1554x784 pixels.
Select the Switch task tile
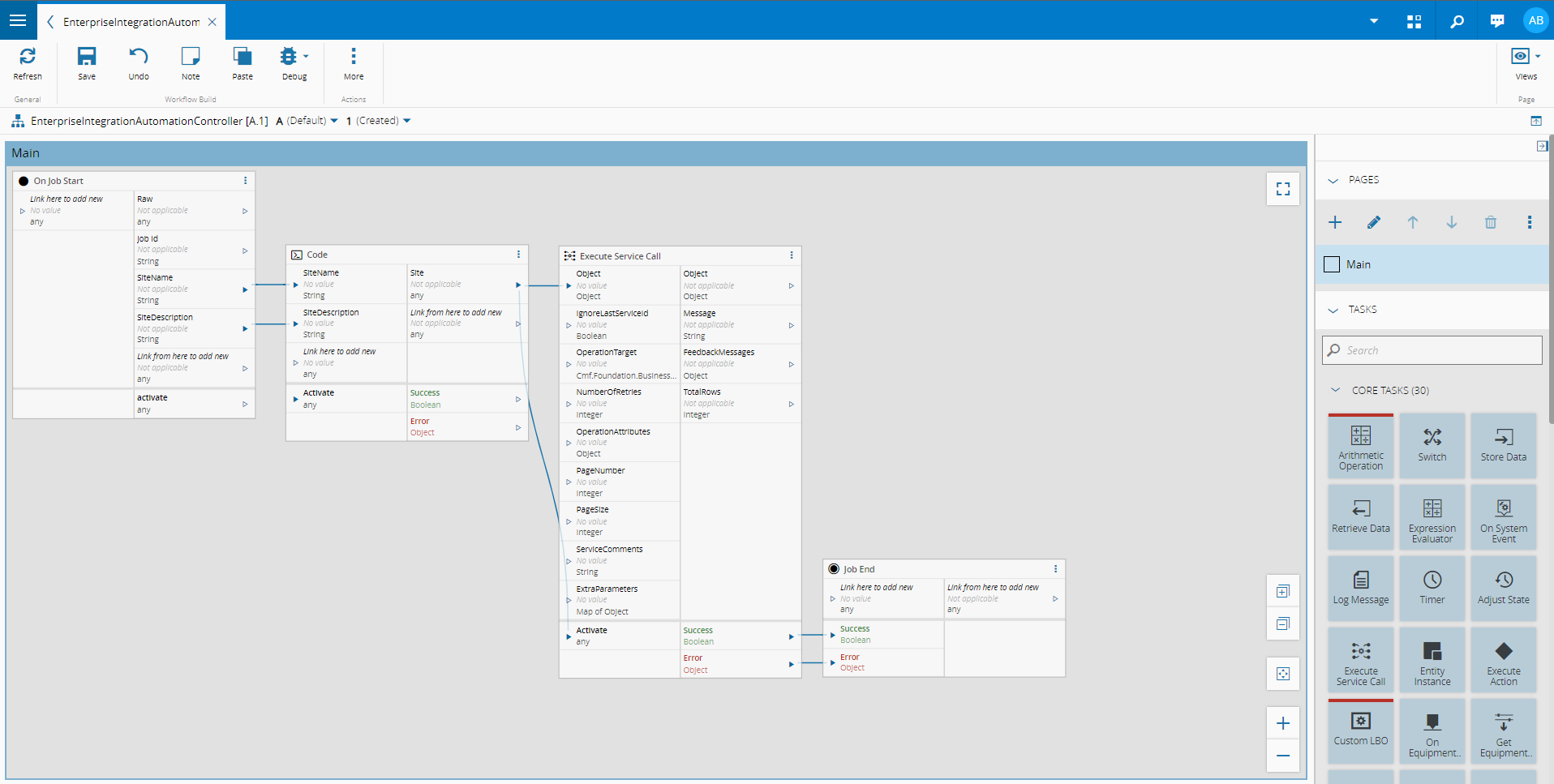pyautogui.click(x=1432, y=446)
